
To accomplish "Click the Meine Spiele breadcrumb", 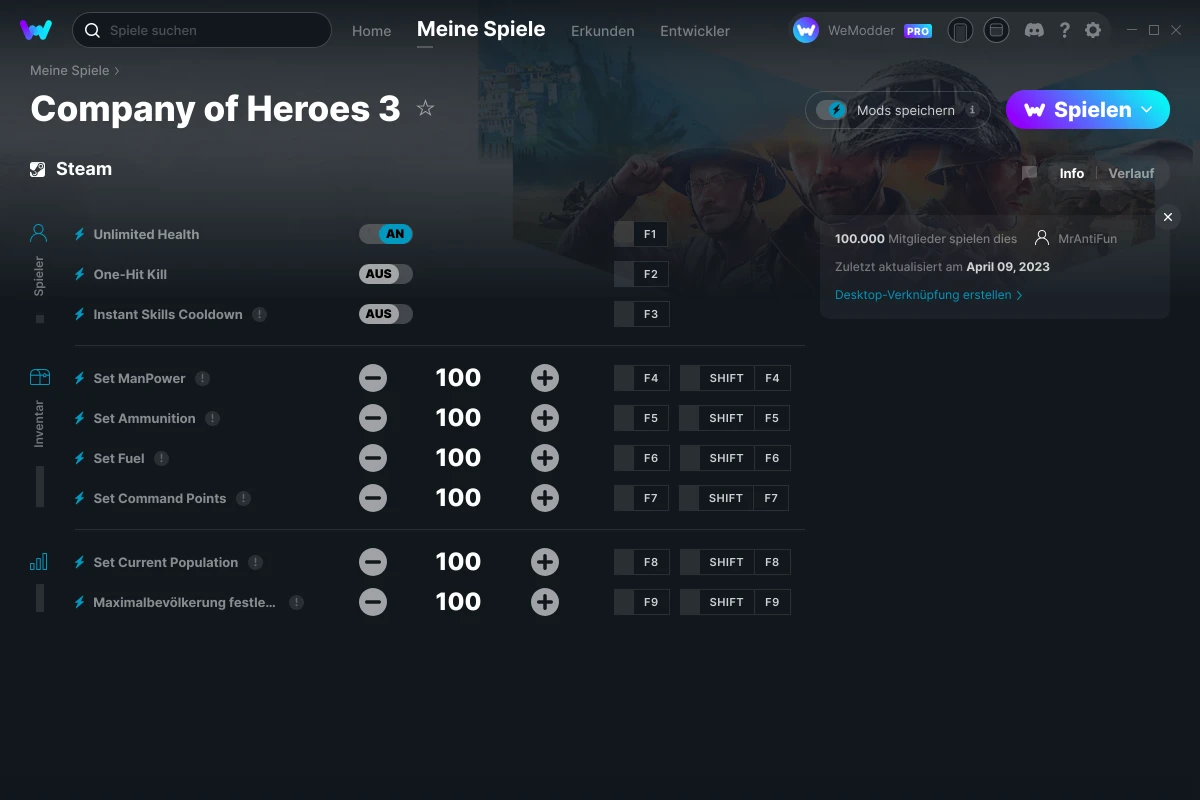I will click(x=69, y=70).
